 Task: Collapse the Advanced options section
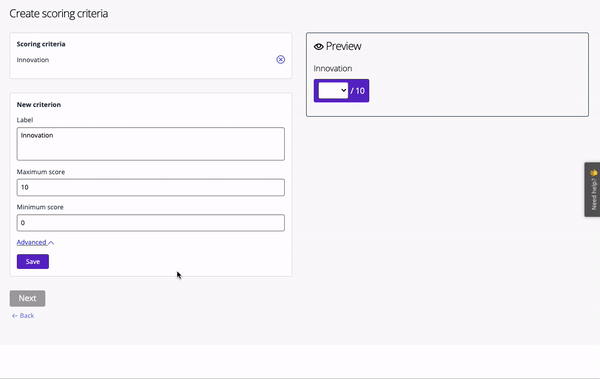35,242
